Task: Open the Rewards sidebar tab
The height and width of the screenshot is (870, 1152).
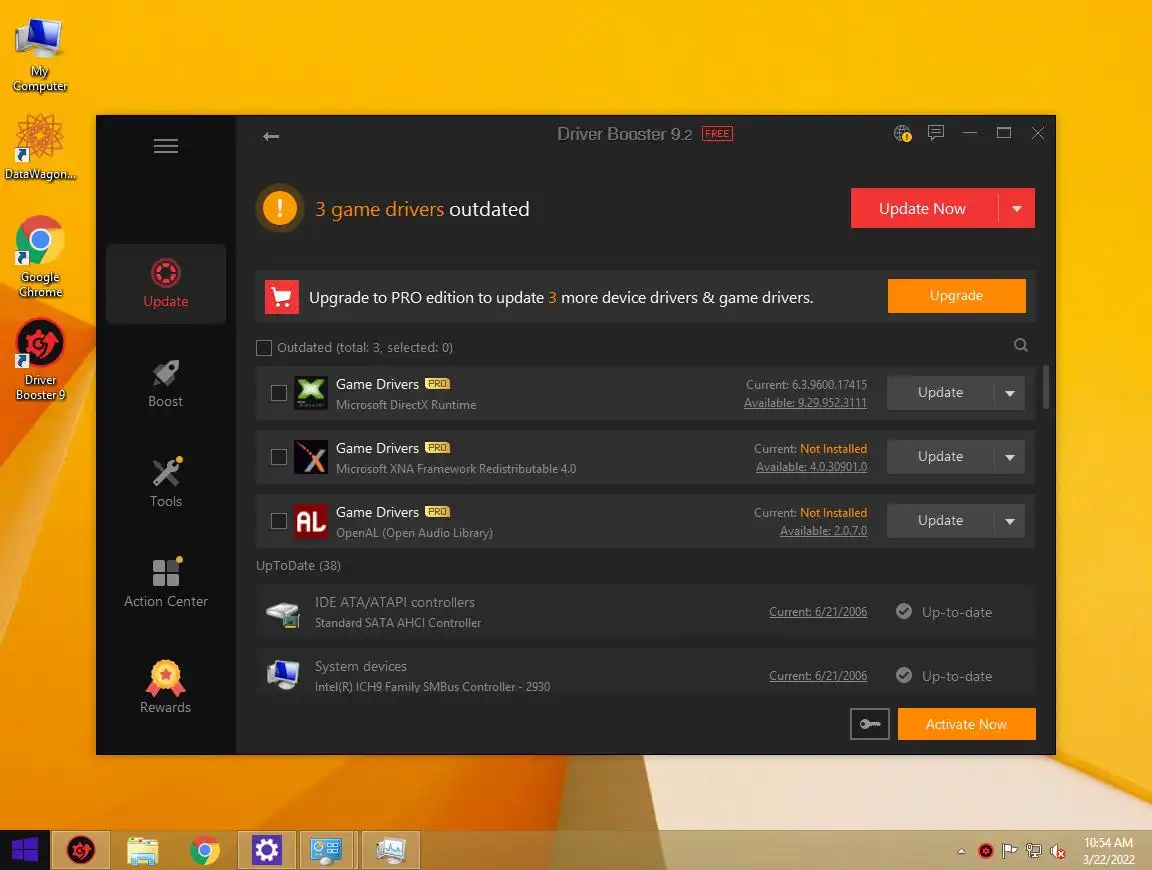Action: [x=166, y=687]
